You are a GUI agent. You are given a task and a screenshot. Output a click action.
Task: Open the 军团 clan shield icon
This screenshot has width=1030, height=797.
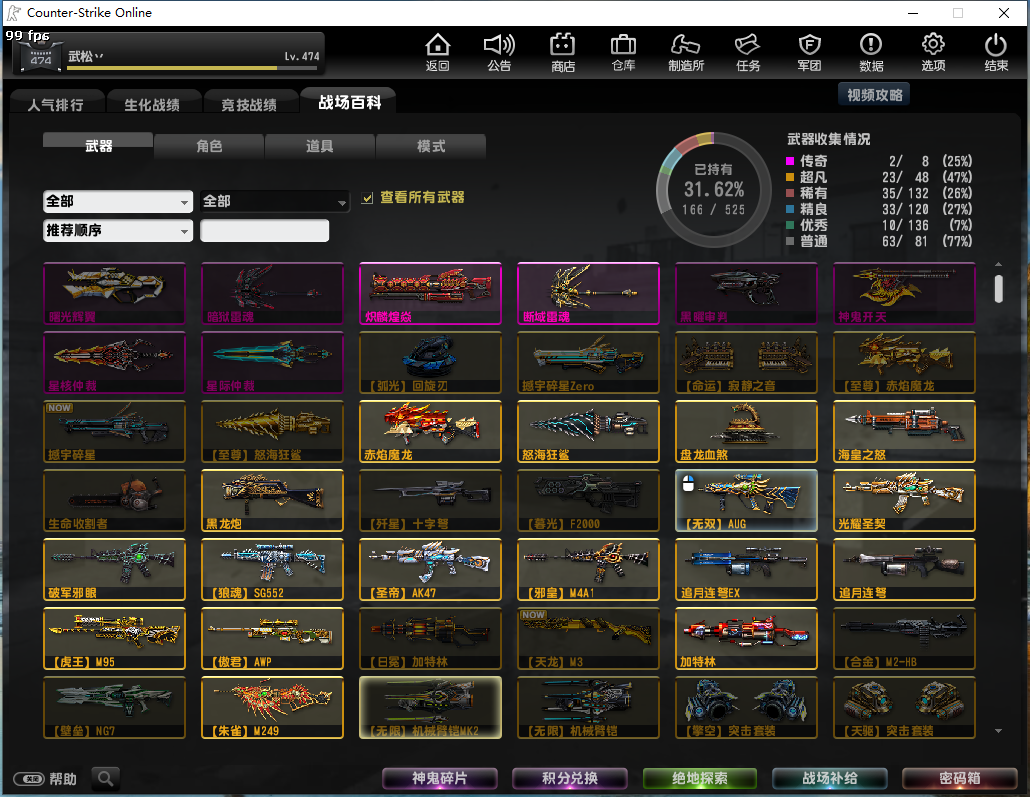[809, 52]
